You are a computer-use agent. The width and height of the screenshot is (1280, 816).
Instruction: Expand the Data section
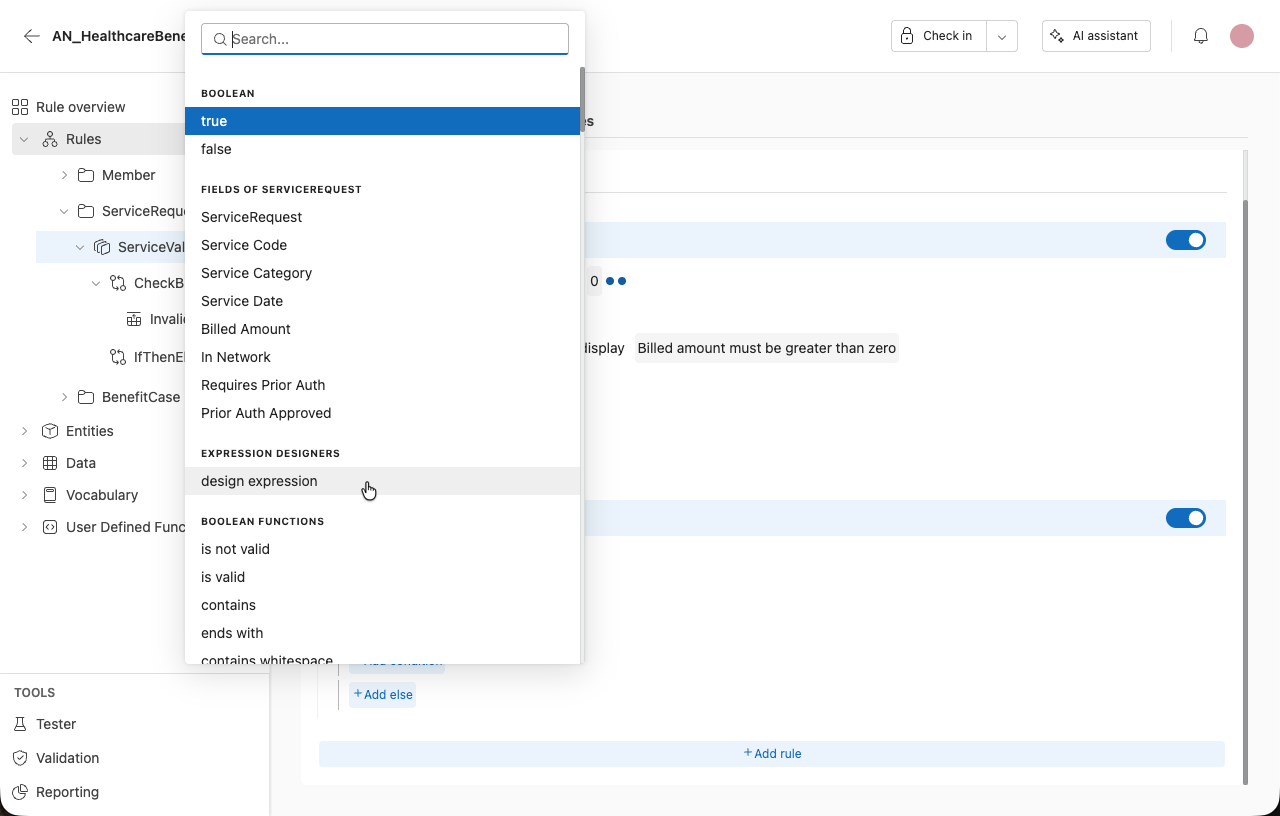pos(24,463)
